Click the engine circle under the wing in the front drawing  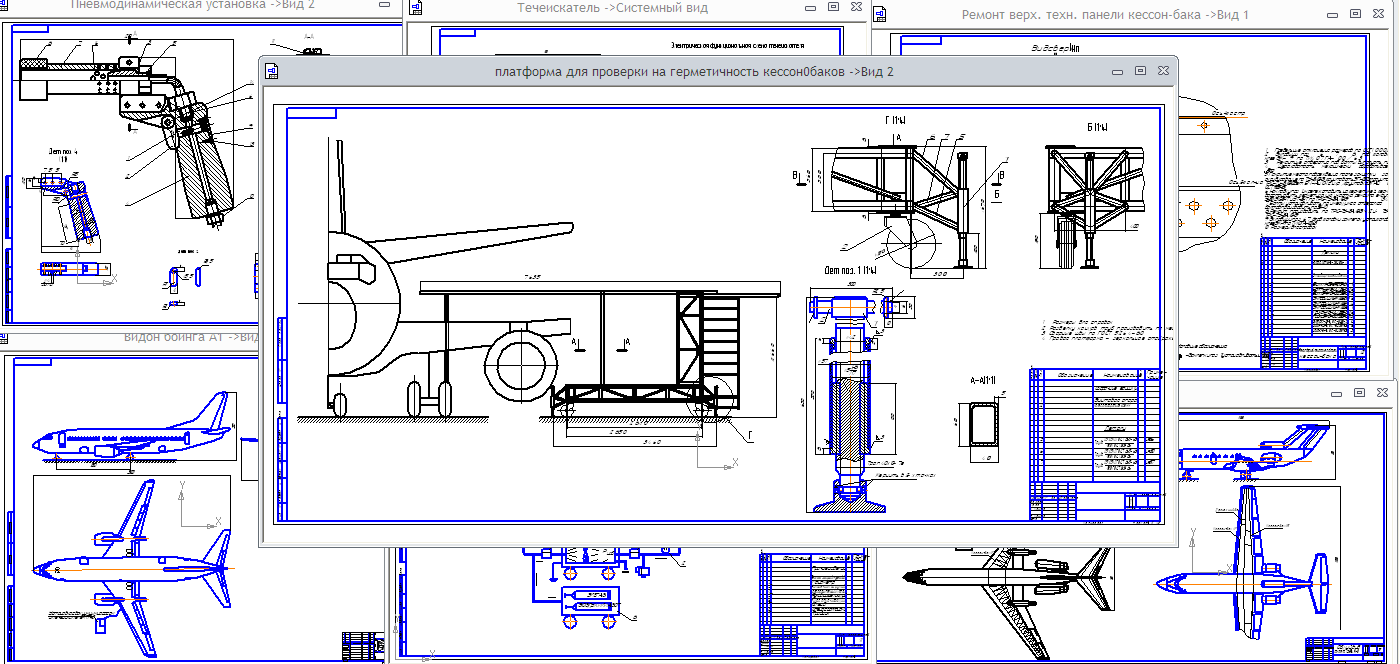pos(521,366)
